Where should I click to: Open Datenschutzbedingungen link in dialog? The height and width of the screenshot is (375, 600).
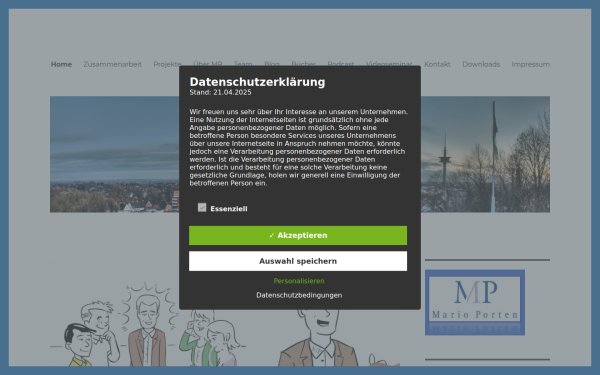(299, 295)
